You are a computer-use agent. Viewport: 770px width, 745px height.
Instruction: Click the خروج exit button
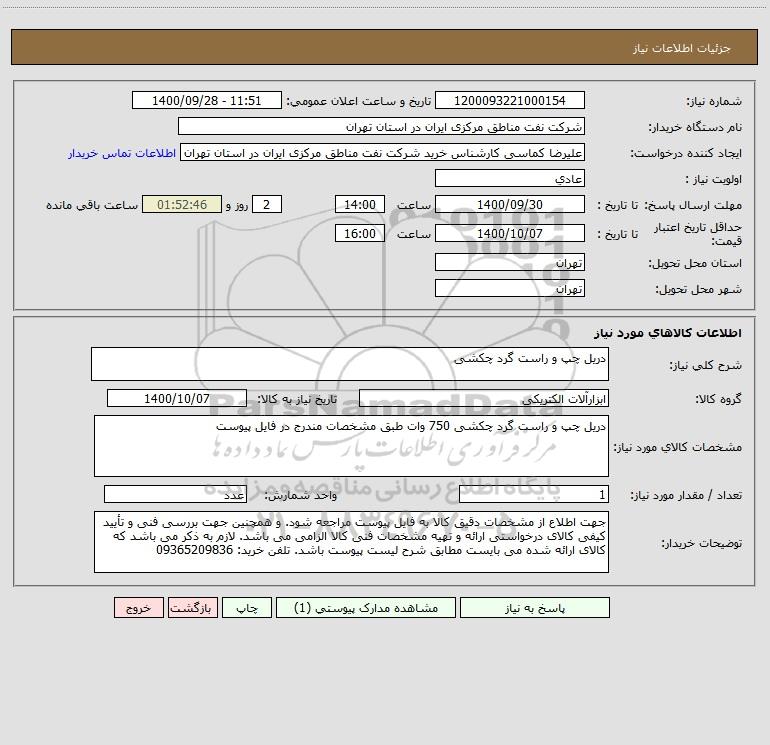[x=138, y=608]
